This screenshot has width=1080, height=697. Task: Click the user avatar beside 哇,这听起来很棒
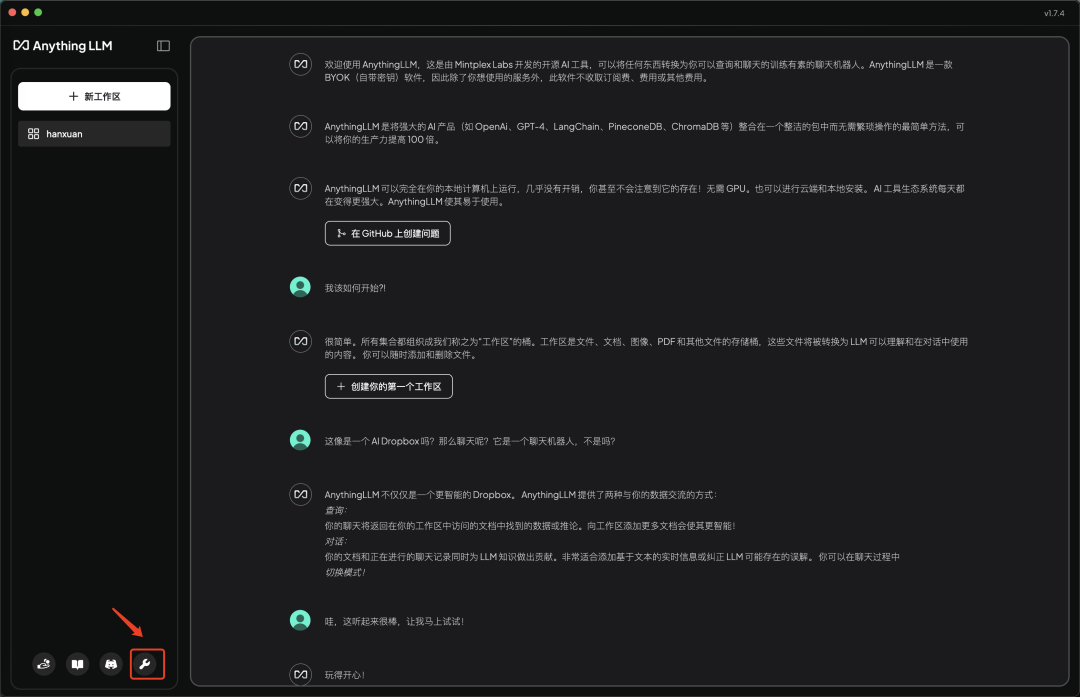click(300, 620)
